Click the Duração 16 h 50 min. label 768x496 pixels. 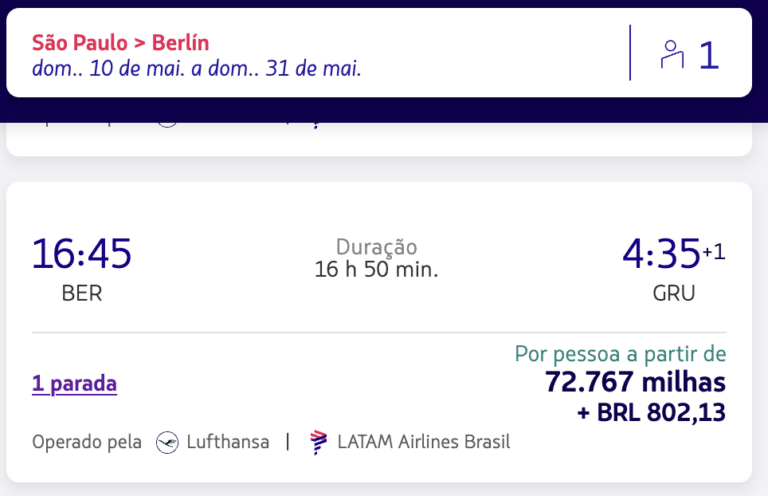[x=376, y=259]
